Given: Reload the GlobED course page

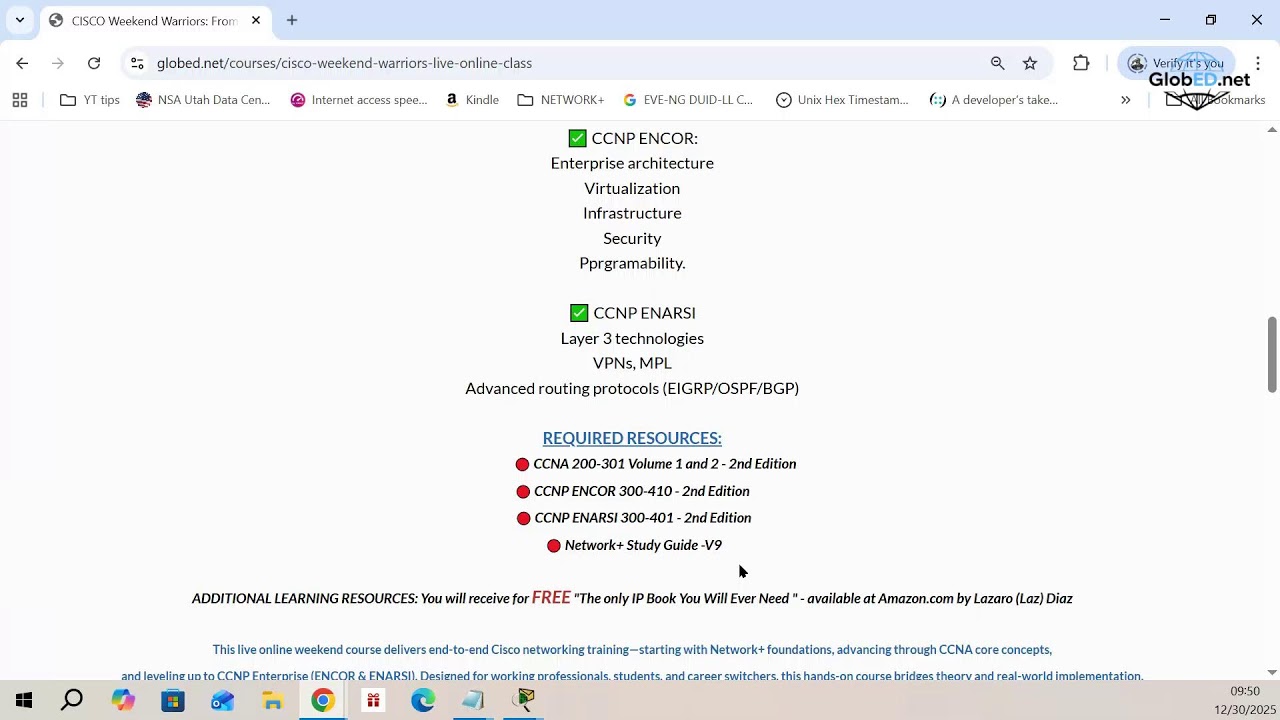Looking at the screenshot, I should [94, 63].
